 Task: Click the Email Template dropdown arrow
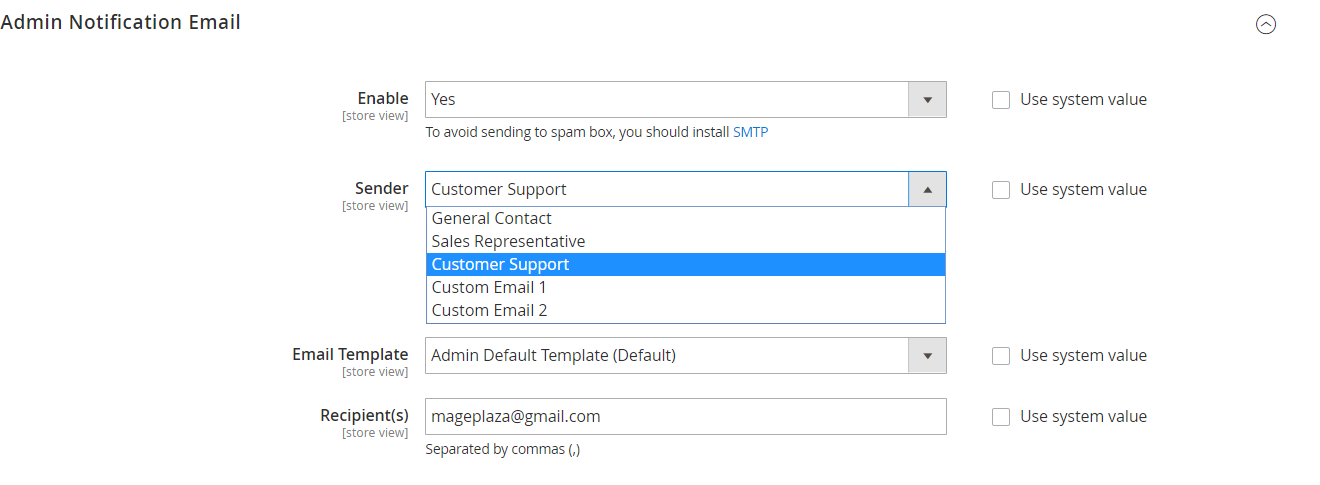(x=927, y=356)
